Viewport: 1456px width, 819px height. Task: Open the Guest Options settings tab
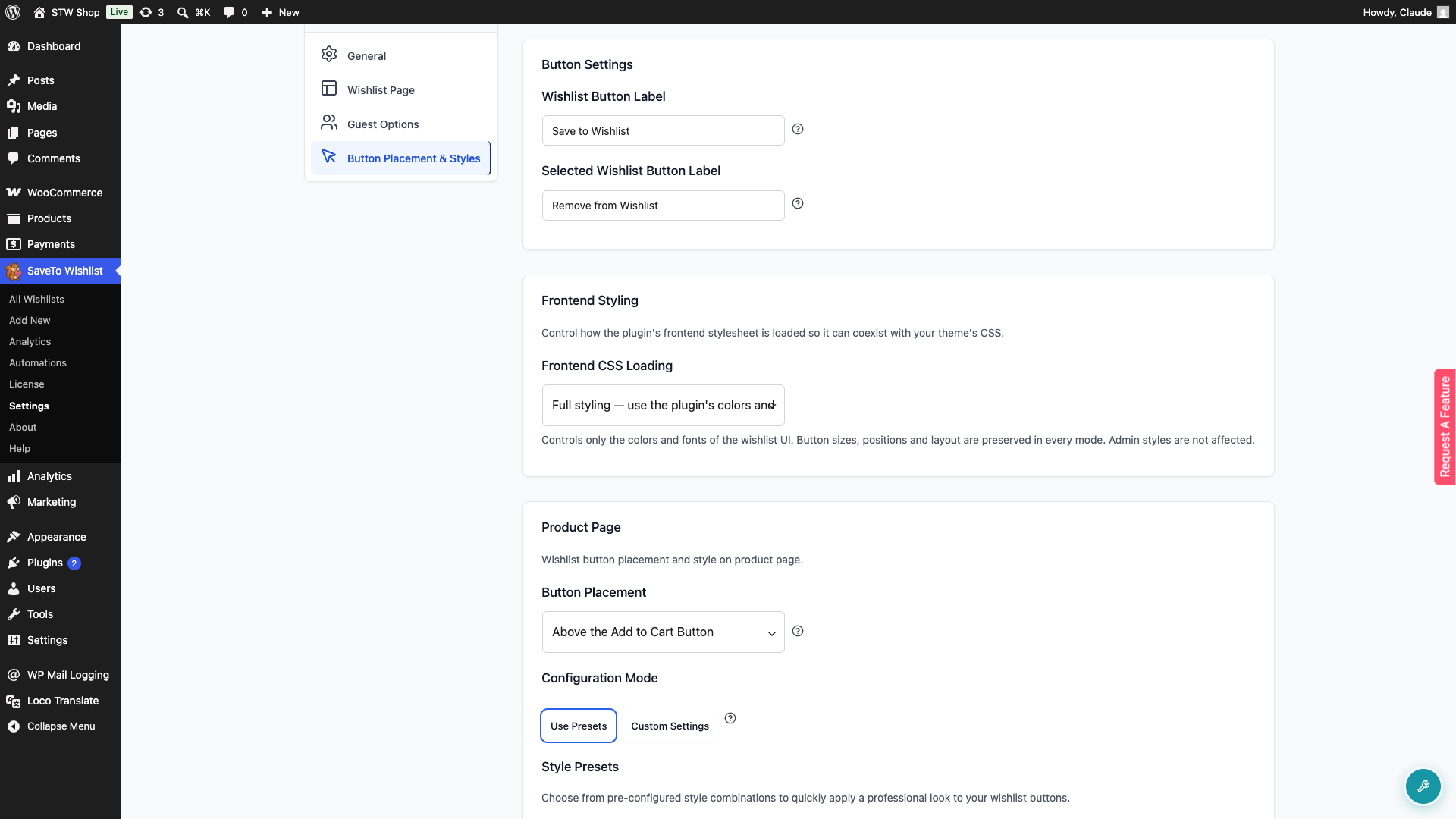(400, 124)
